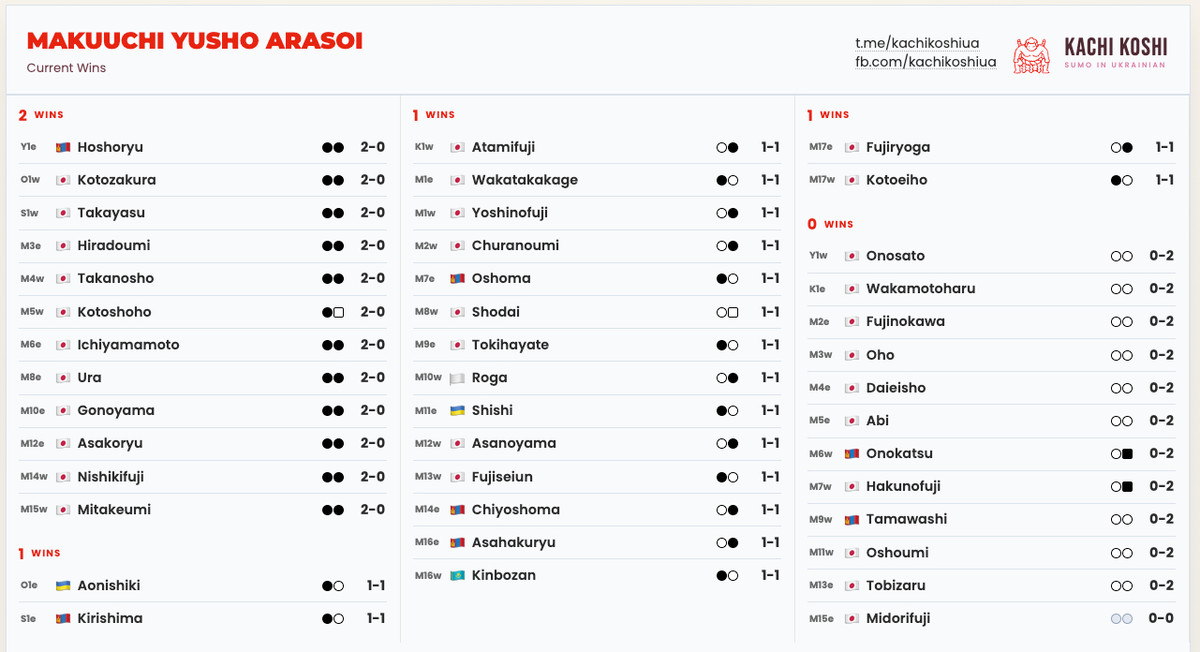Click the Mongolian flag beside Tamawashi
This screenshot has height=652, width=1200.
(852, 519)
